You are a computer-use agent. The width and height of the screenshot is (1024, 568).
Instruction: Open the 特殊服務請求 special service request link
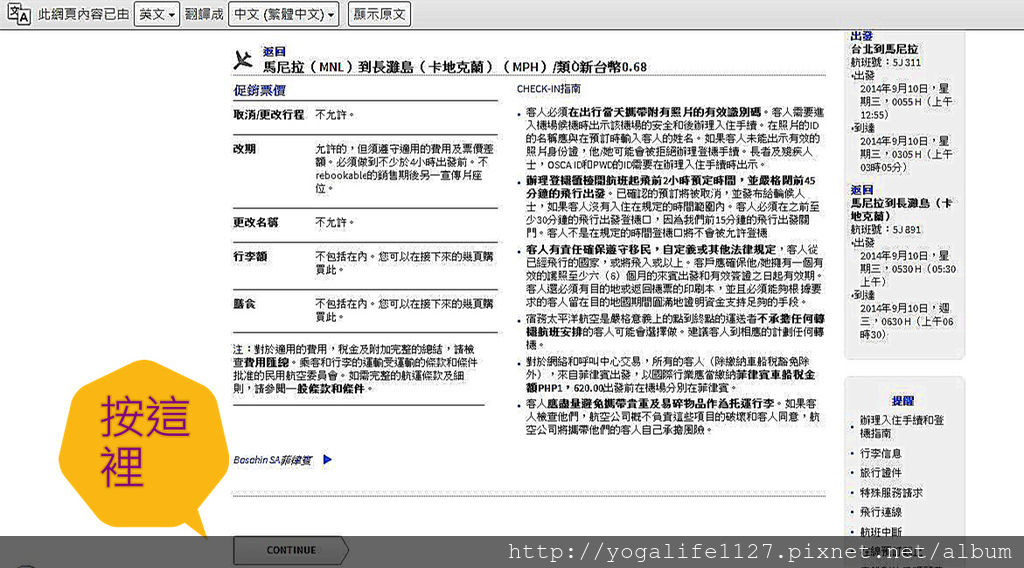(x=891, y=492)
